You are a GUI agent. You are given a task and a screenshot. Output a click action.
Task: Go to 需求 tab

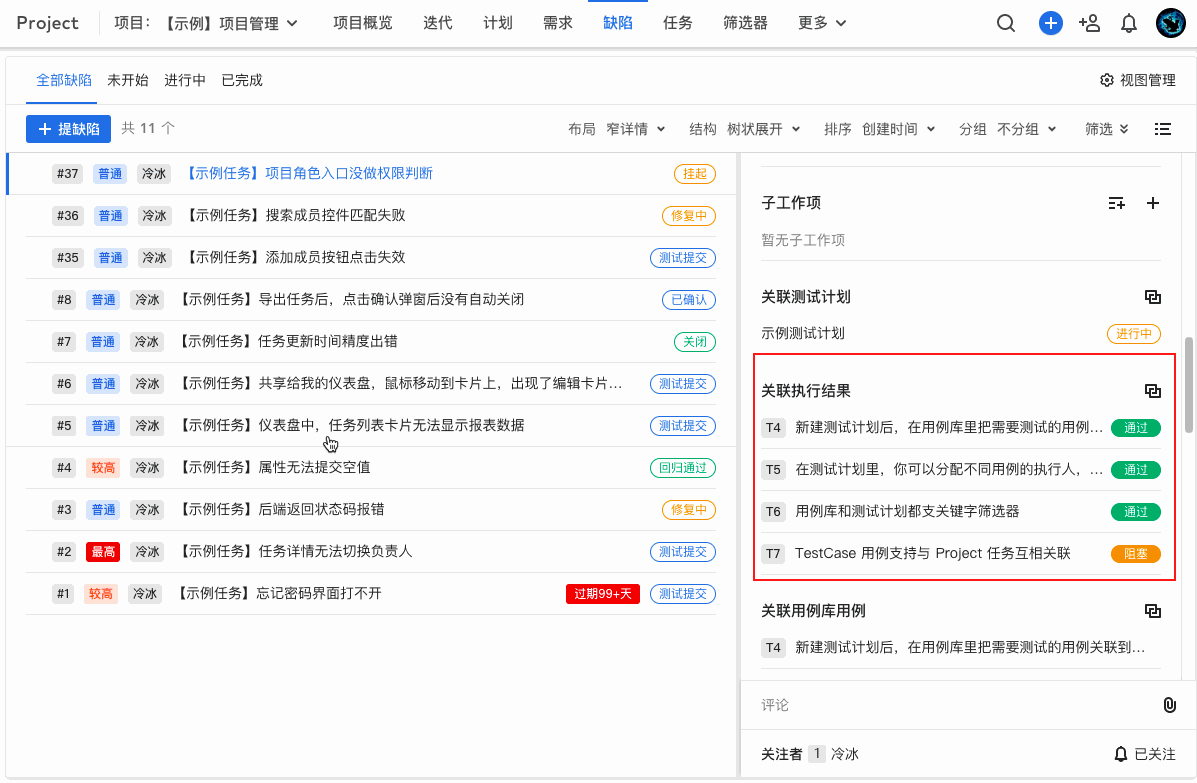[x=557, y=23]
